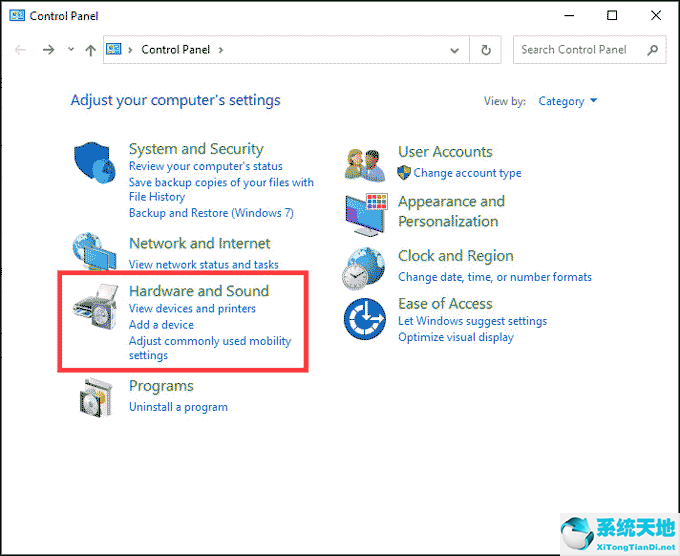Open the Ease of Access icon
The height and width of the screenshot is (556, 680).
point(365,320)
